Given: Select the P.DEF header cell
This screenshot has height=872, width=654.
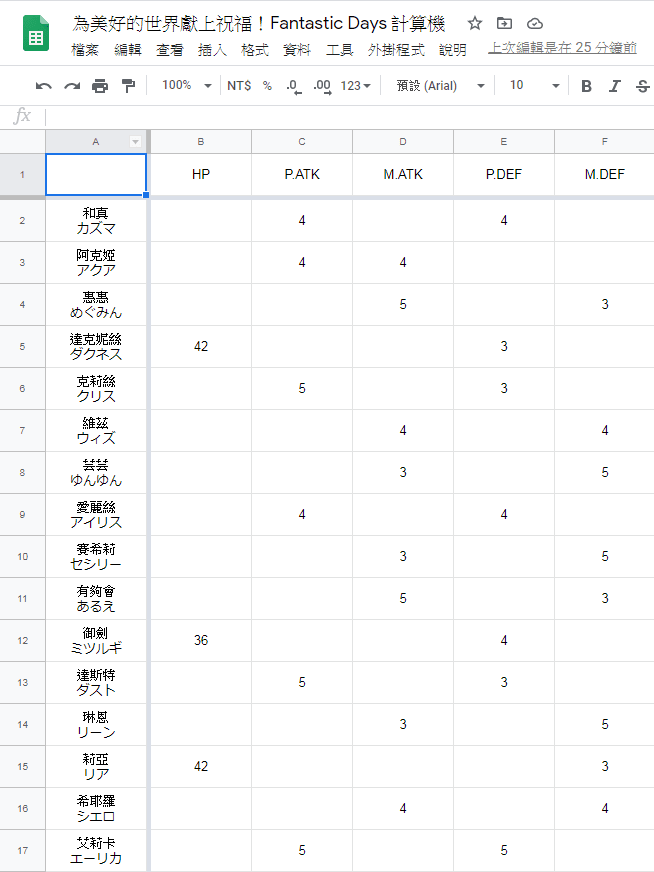Looking at the screenshot, I should pos(504,175).
